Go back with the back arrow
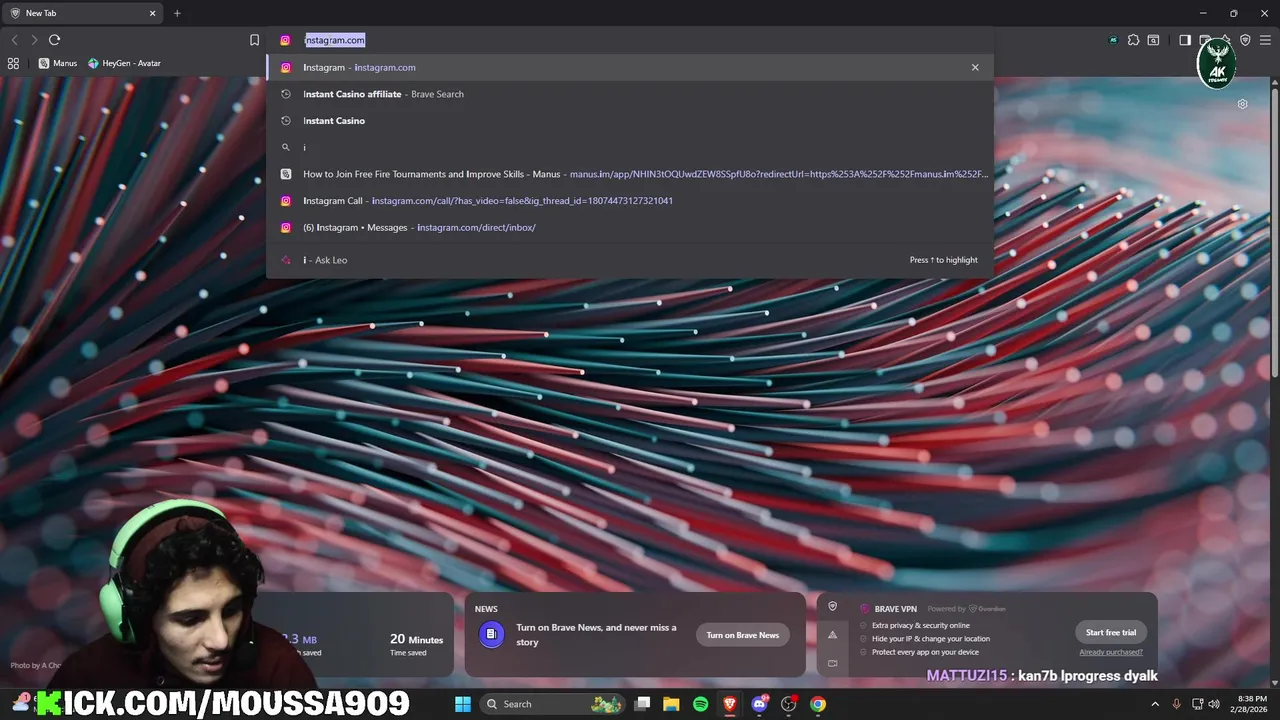Screen dimensions: 1280x720 click(x=14, y=40)
